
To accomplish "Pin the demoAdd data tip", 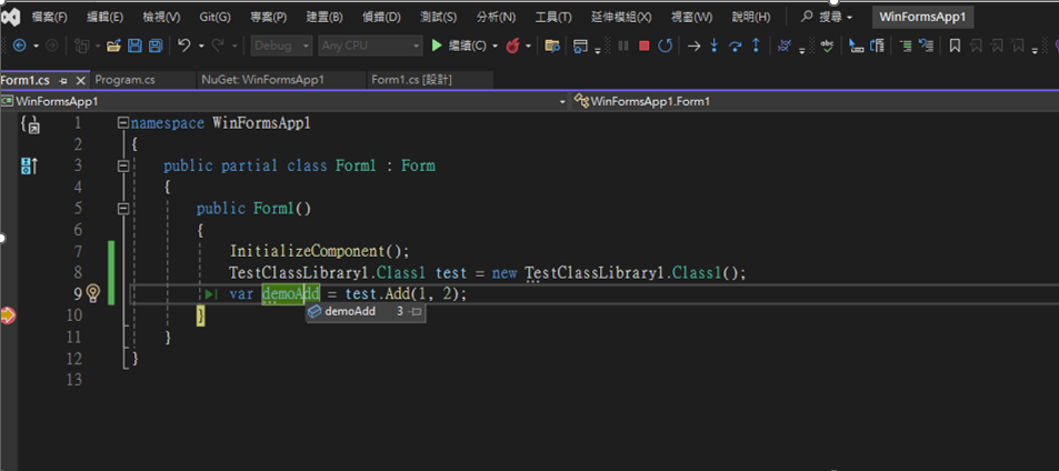I will (416, 312).
